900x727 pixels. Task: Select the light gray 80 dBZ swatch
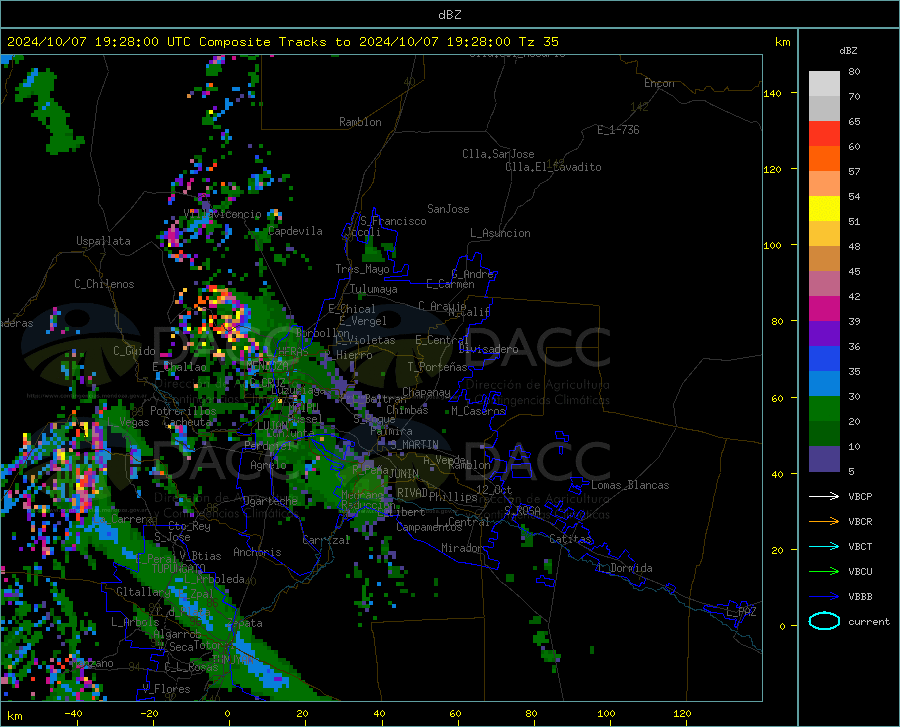(824, 84)
